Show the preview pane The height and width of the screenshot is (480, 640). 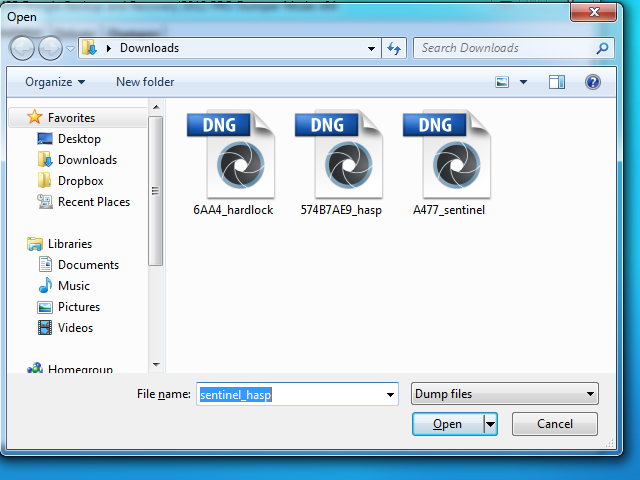557,82
